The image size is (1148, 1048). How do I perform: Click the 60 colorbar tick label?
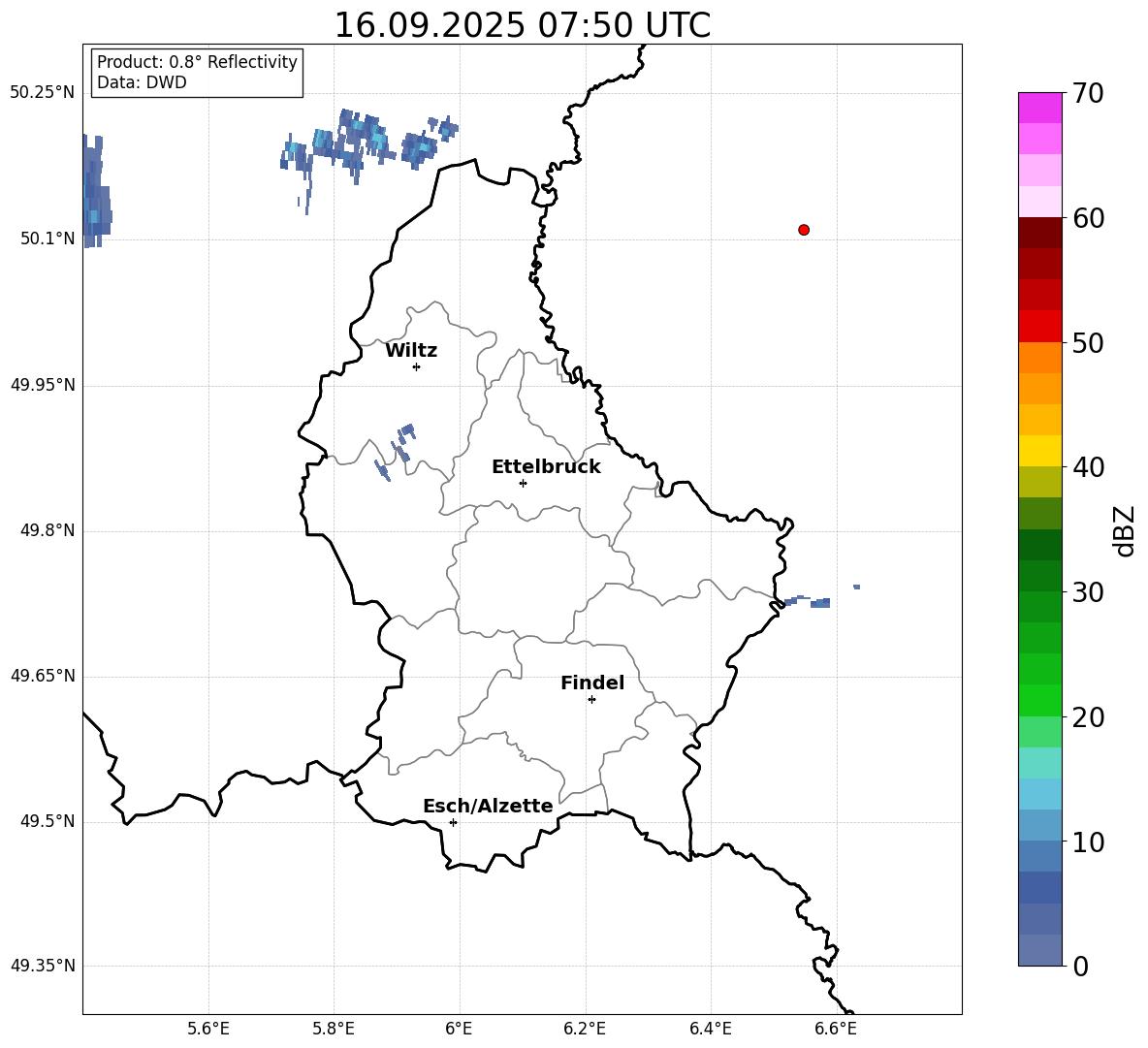(x=1088, y=218)
